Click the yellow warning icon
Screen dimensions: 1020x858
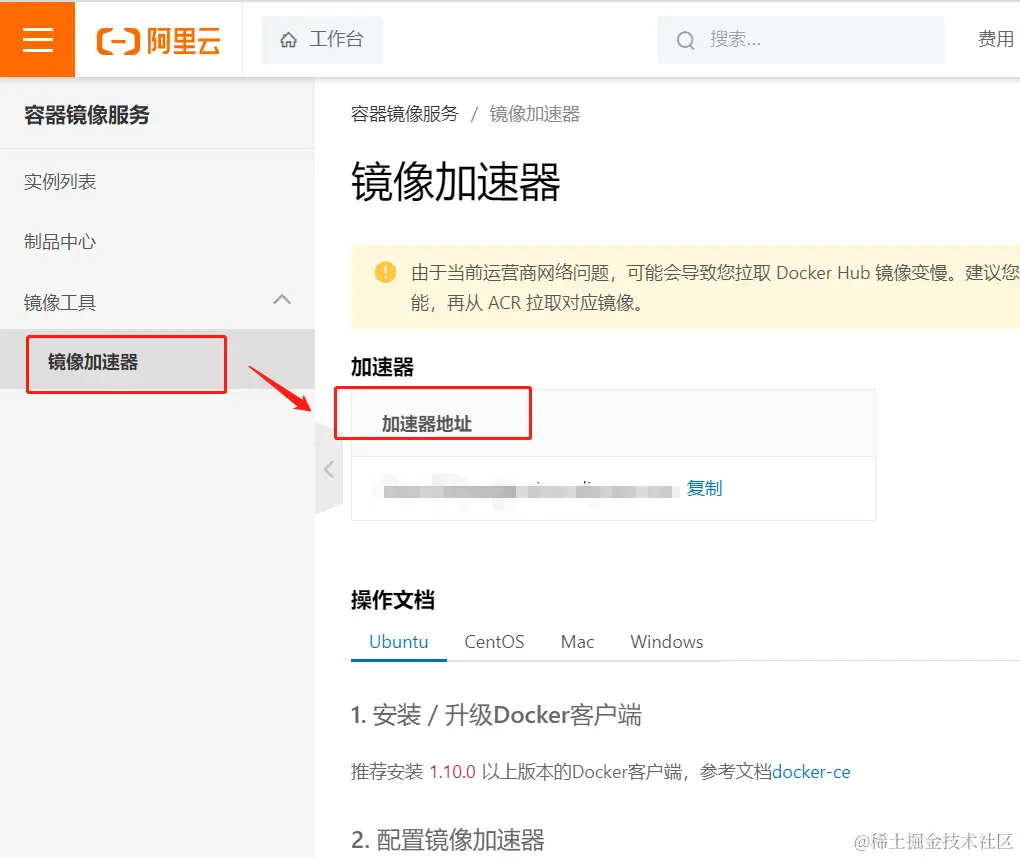pos(385,271)
